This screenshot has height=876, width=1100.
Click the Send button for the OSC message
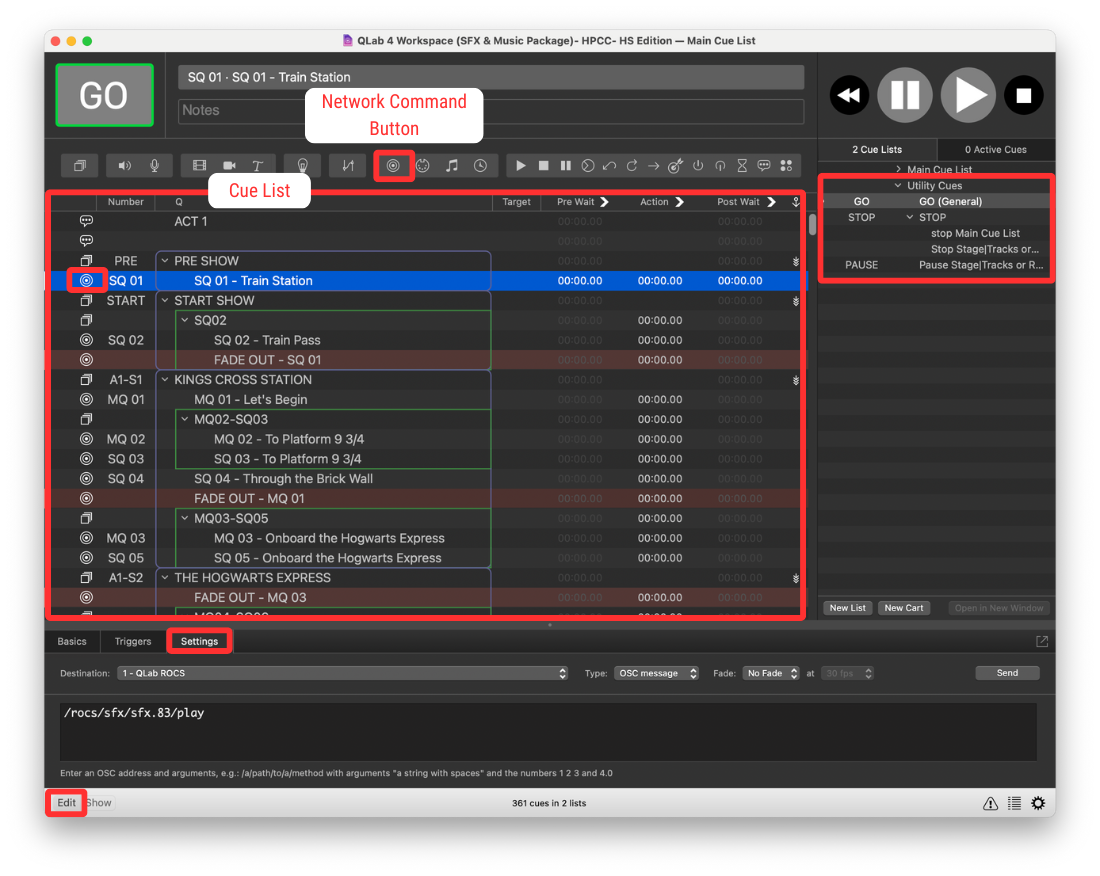(x=1007, y=672)
